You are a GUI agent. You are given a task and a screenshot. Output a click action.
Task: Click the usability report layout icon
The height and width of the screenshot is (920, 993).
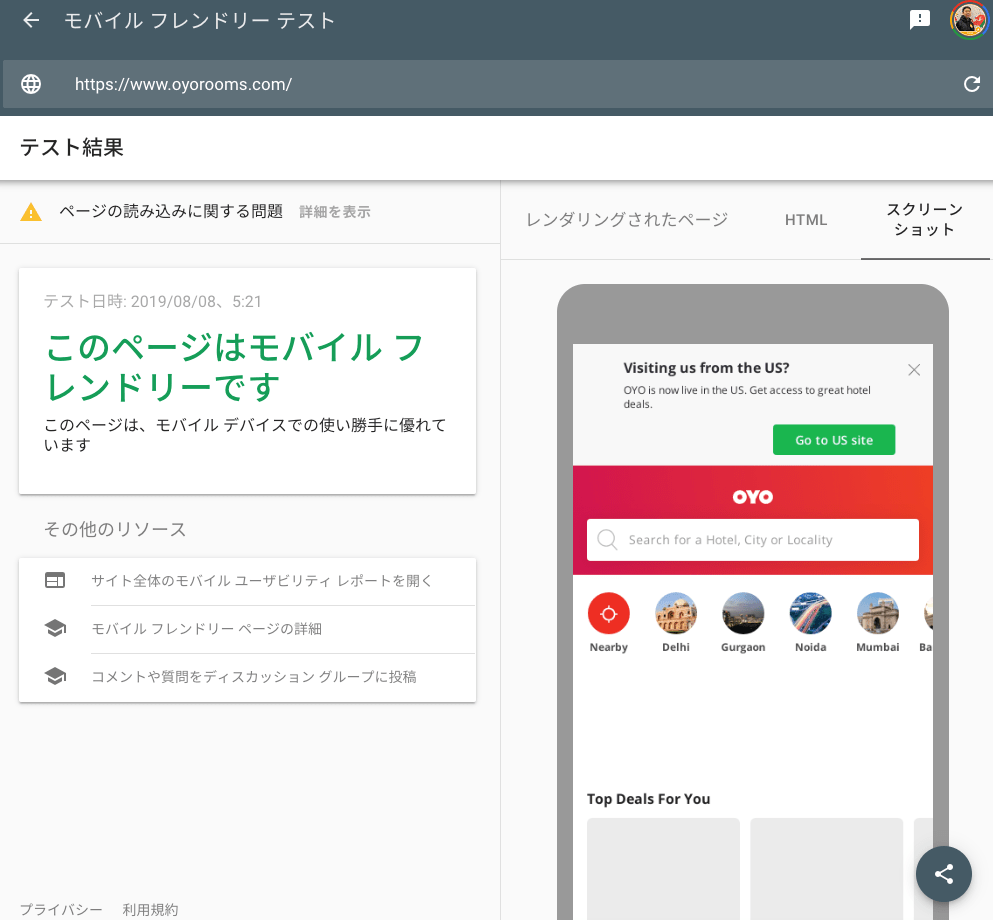pyautogui.click(x=55, y=580)
